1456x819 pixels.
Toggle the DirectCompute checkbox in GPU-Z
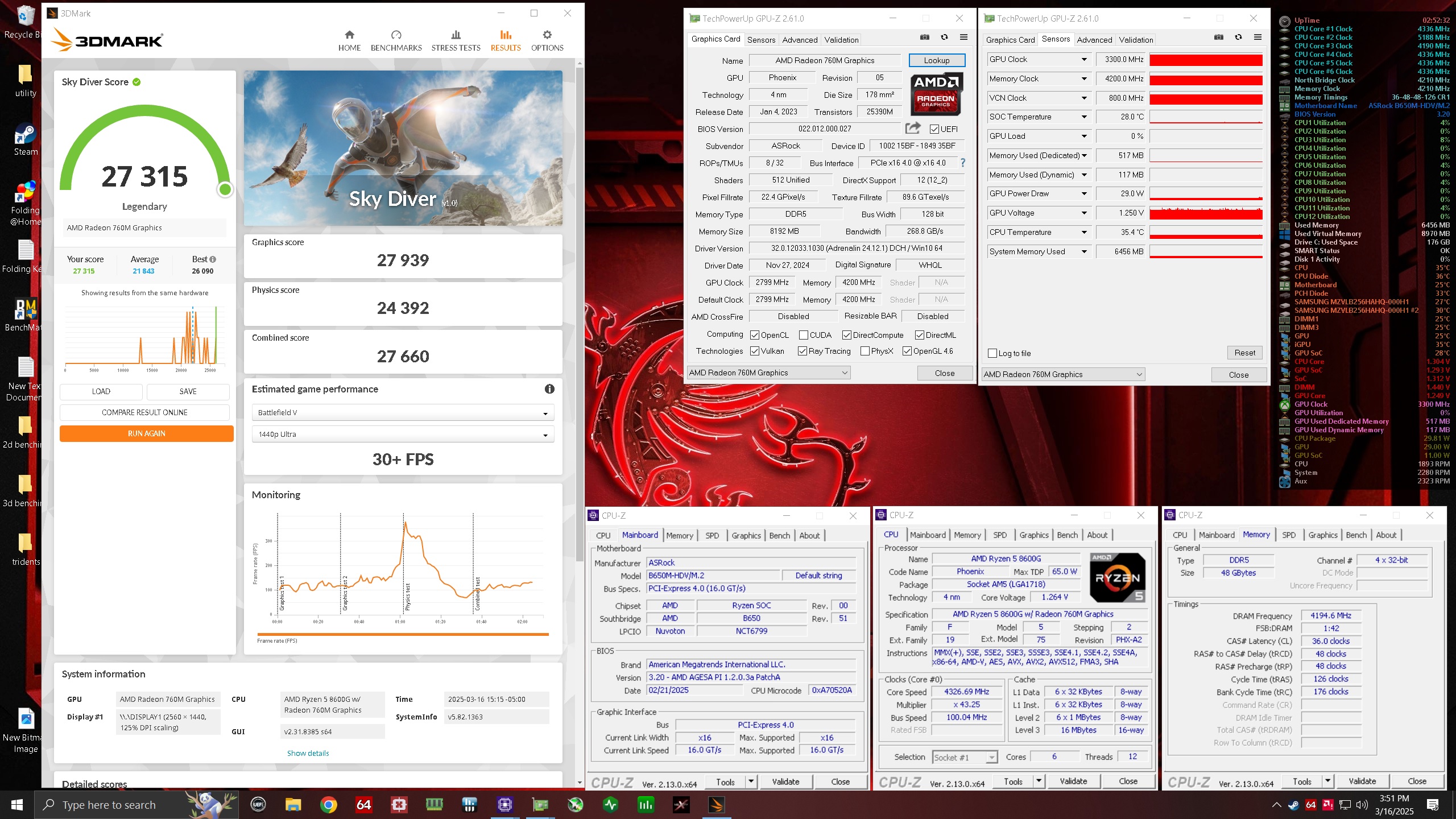847,335
